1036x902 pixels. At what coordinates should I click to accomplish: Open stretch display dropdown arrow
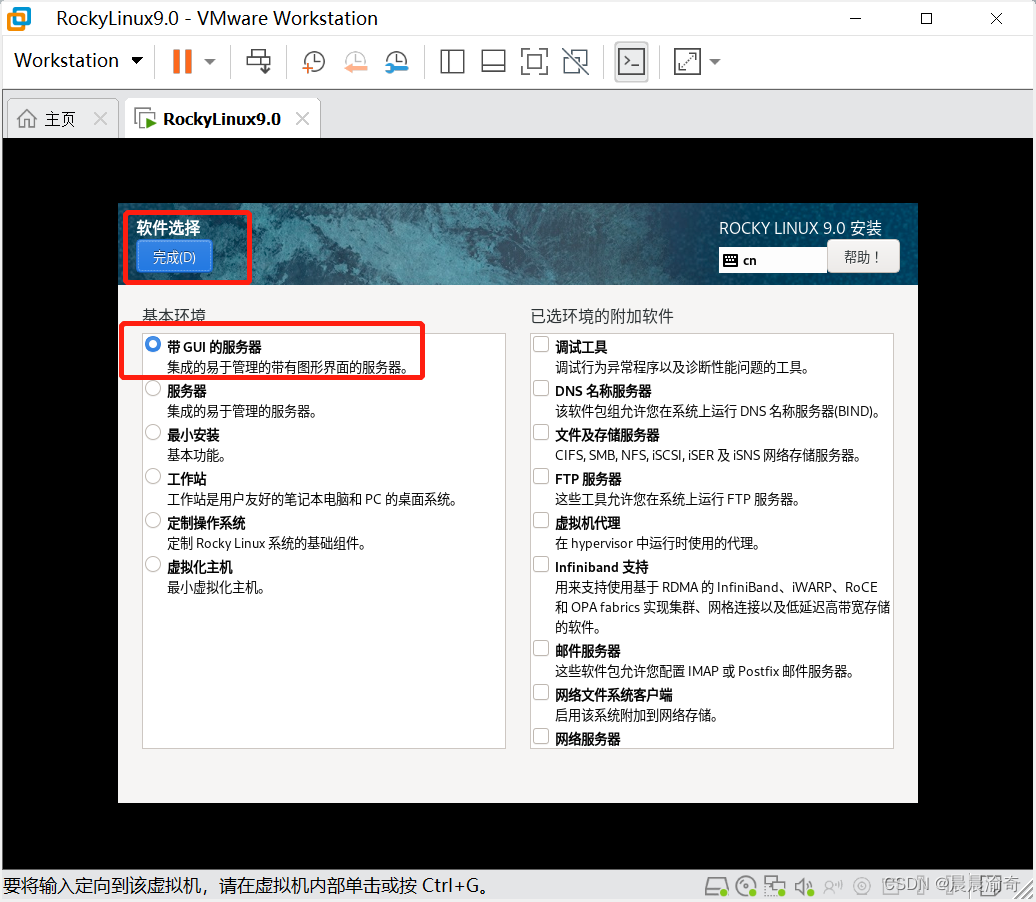(714, 62)
